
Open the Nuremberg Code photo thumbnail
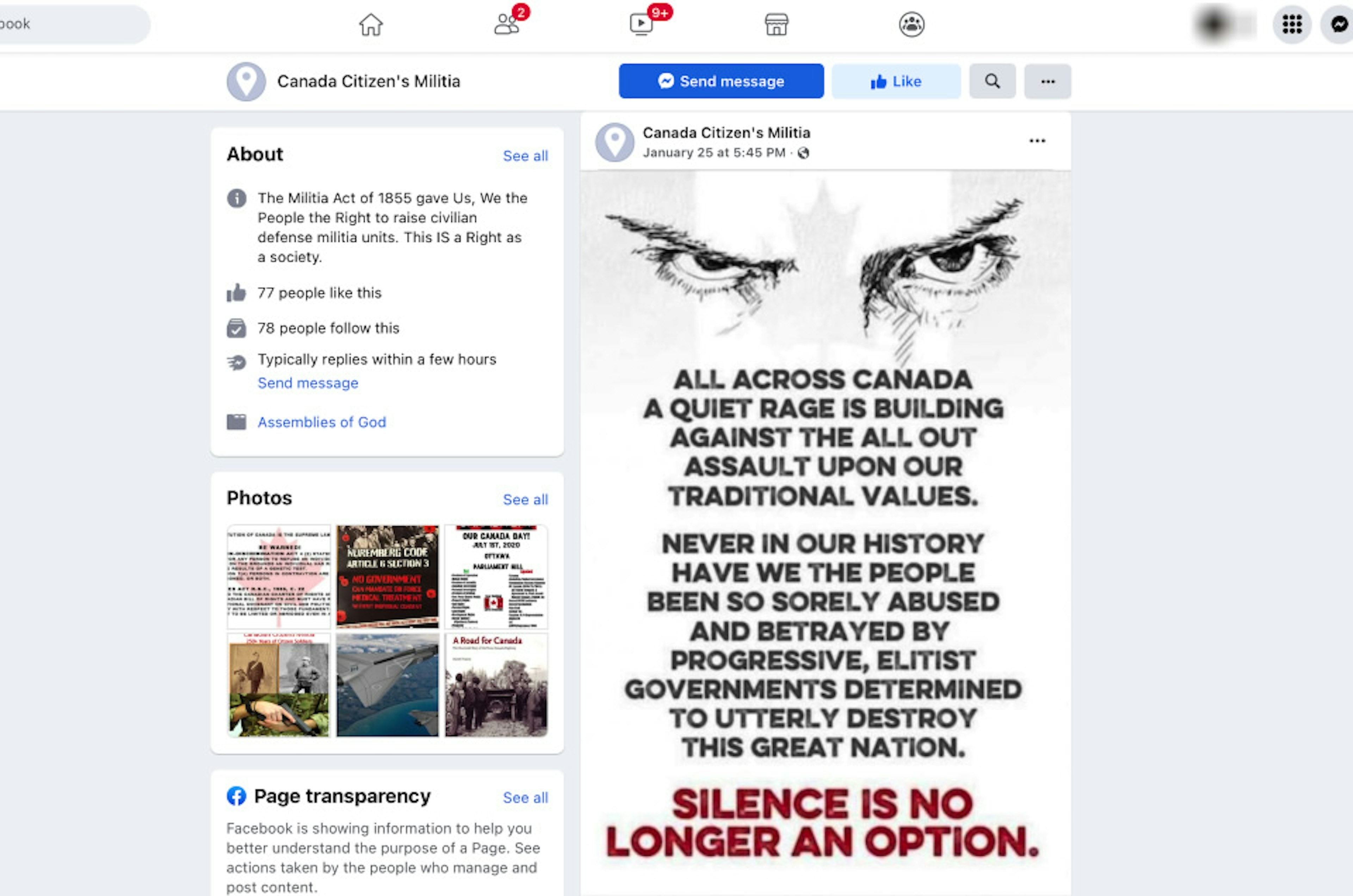(387, 577)
